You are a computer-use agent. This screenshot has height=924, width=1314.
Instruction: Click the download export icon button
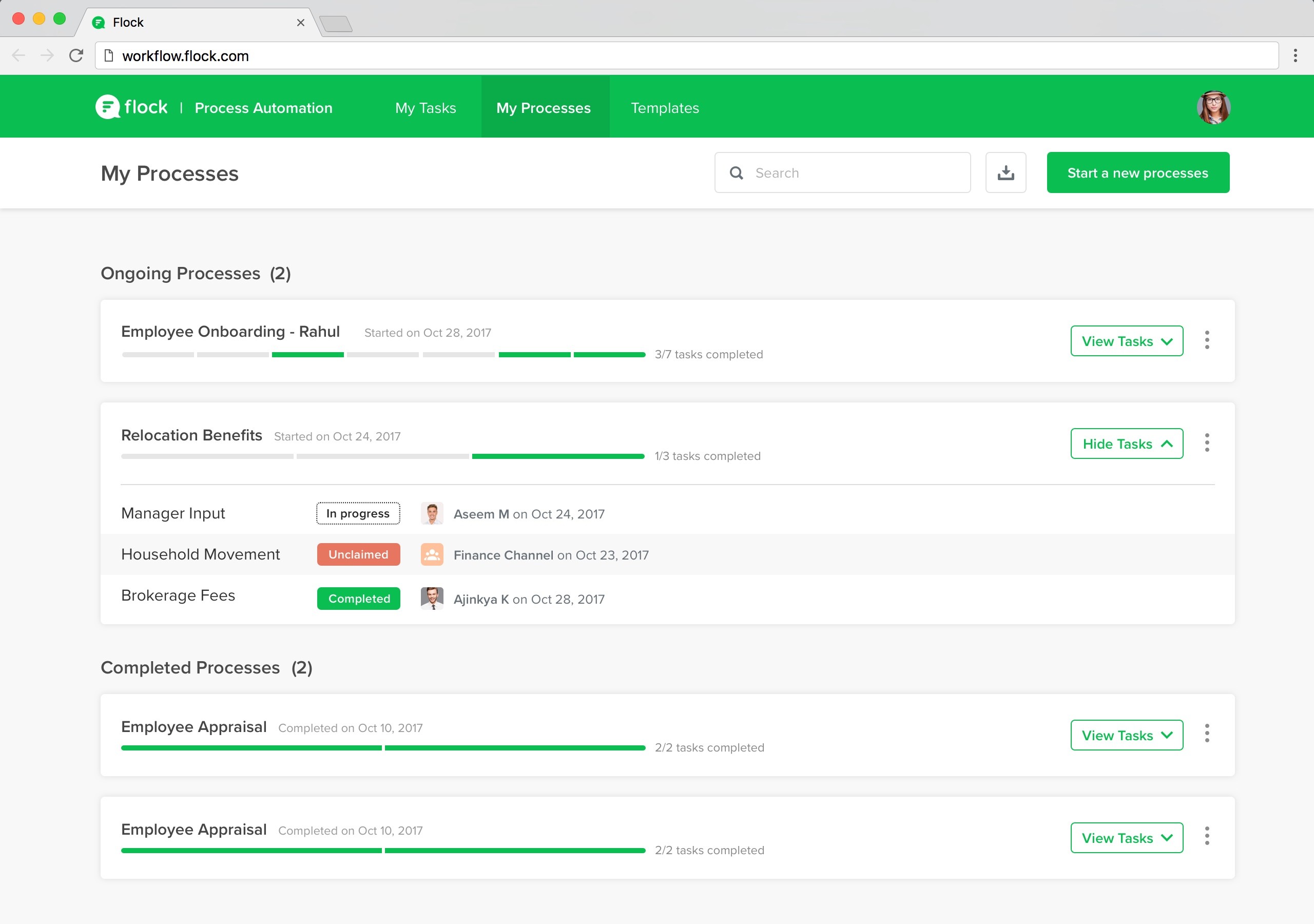pos(1006,172)
